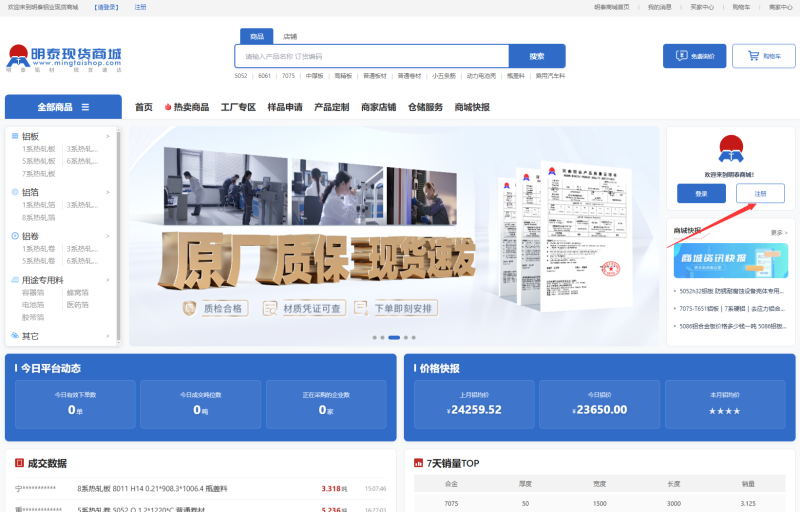Click the 铝板 category icon

click(15, 136)
